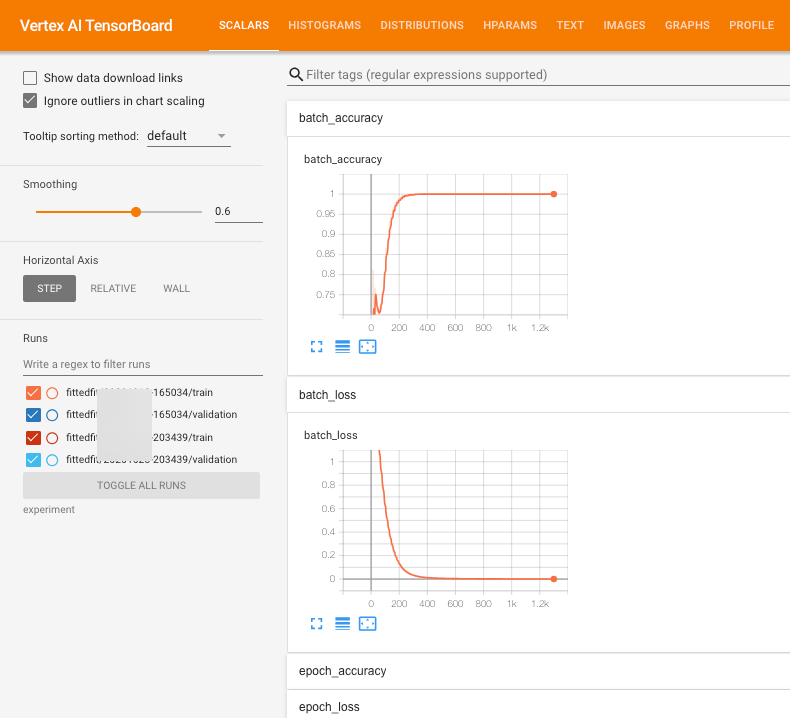Fit batch_accuracy chart domain to data
This screenshot has height=718, width=790.
367,347
